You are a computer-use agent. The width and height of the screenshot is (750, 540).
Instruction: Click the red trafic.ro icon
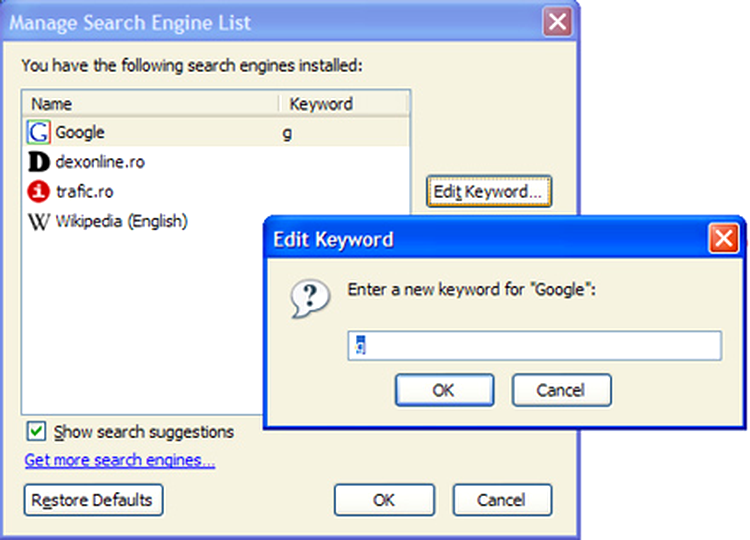click(x=38, y=191)
